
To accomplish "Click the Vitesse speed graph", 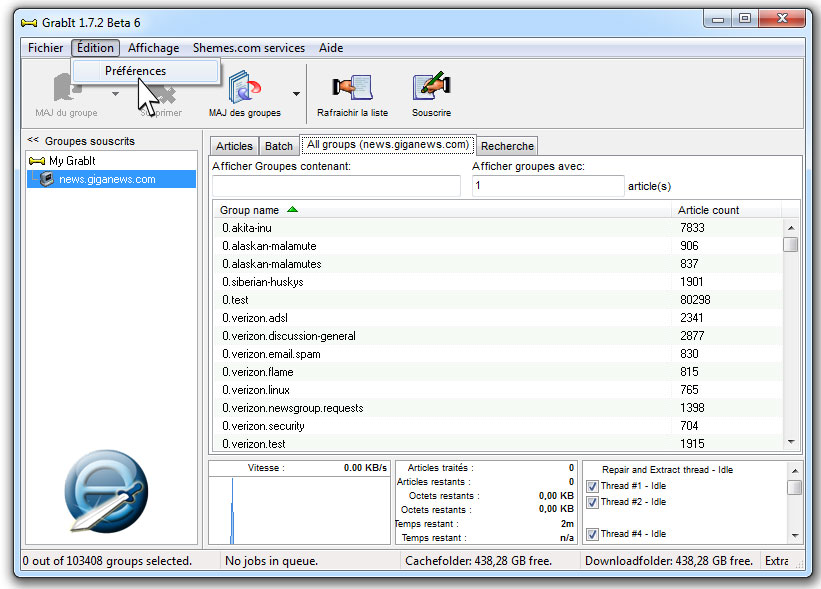I will coord(299,510).
